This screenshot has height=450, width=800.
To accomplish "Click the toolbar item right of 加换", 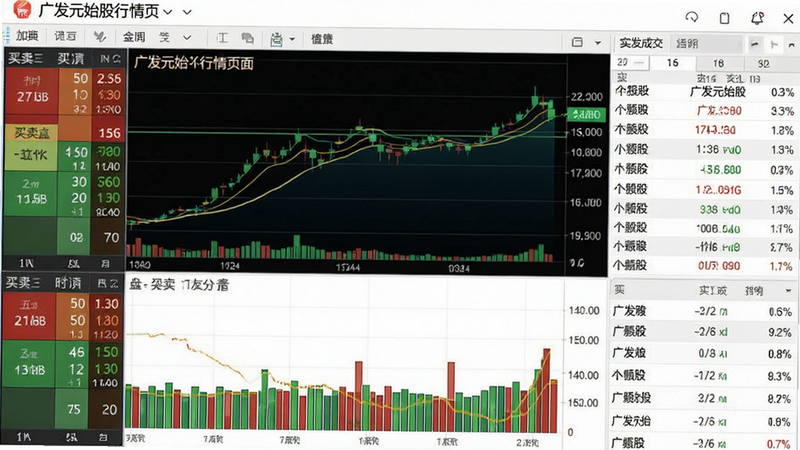I will click(65, 36).
